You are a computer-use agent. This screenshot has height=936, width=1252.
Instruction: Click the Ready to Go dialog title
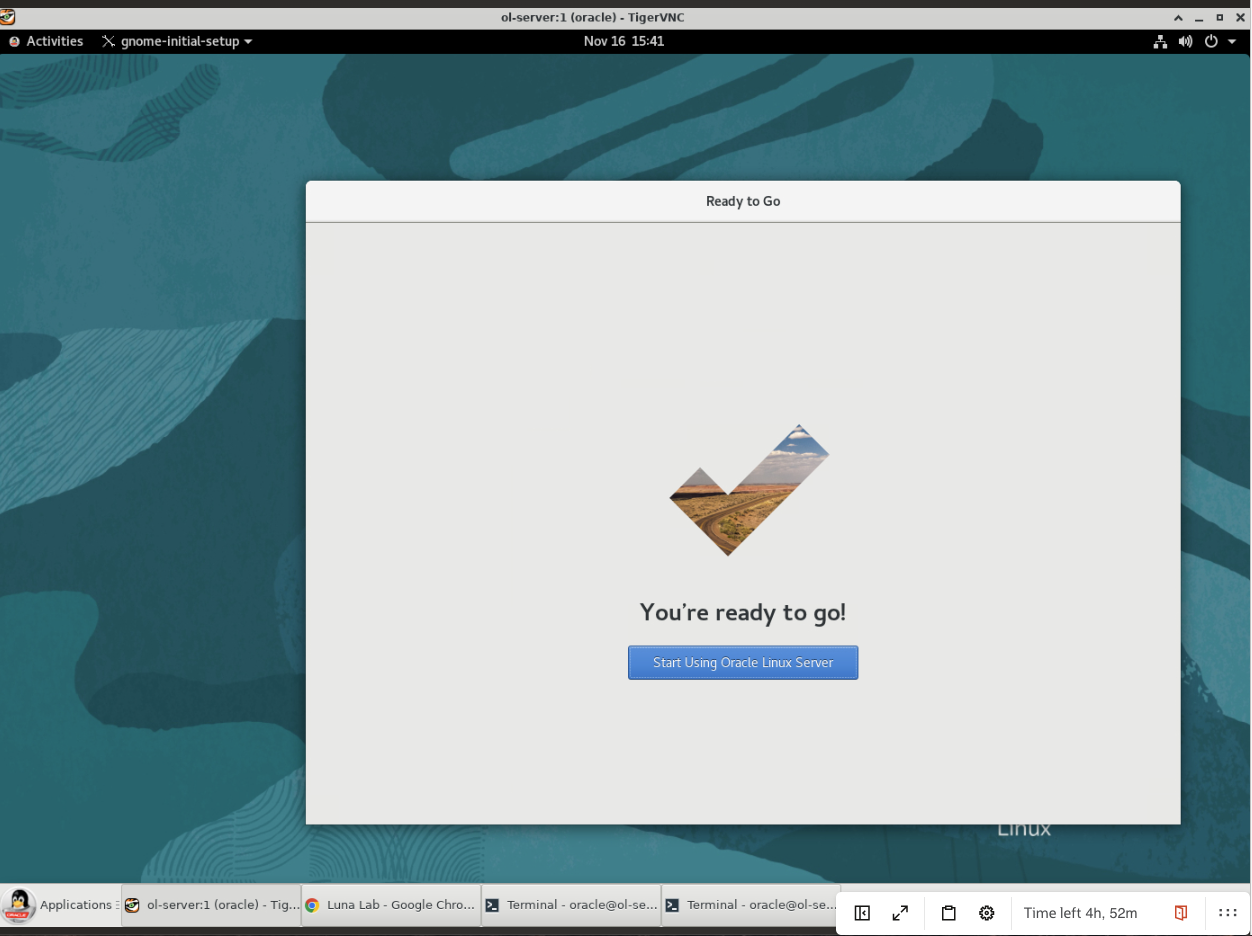point(743,201)
